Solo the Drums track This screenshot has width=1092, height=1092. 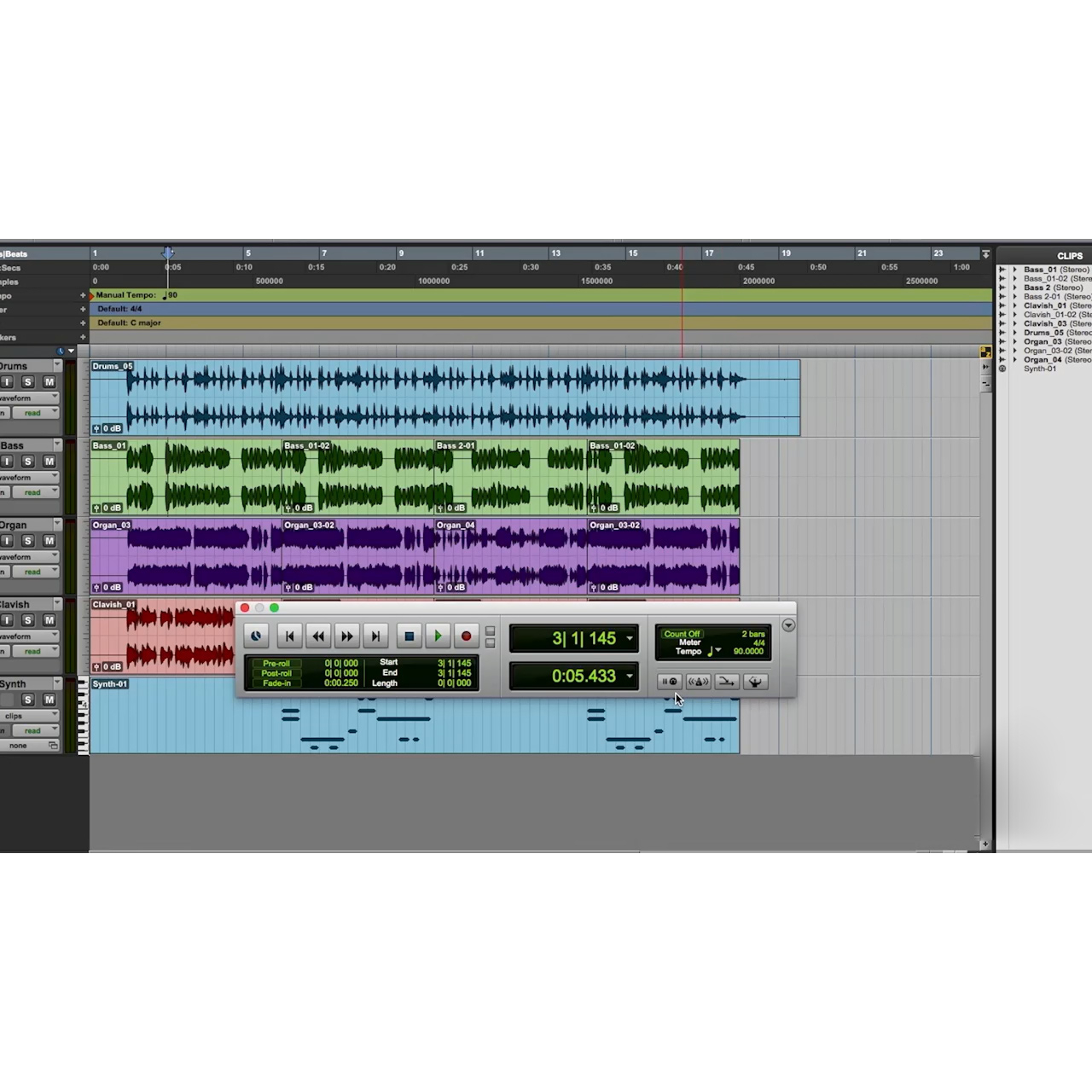[x=27, y=382]
